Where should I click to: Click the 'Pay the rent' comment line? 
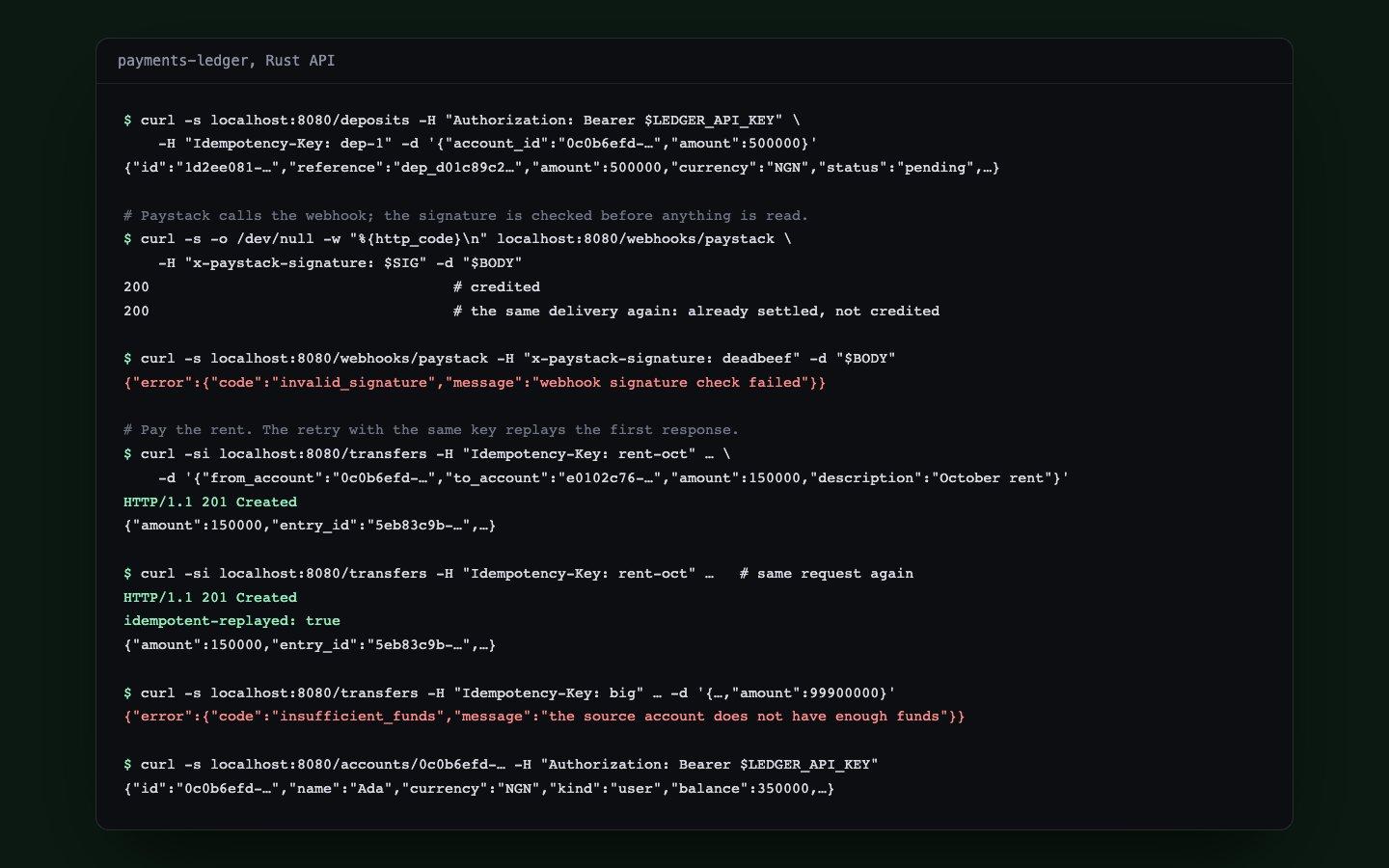431,430
